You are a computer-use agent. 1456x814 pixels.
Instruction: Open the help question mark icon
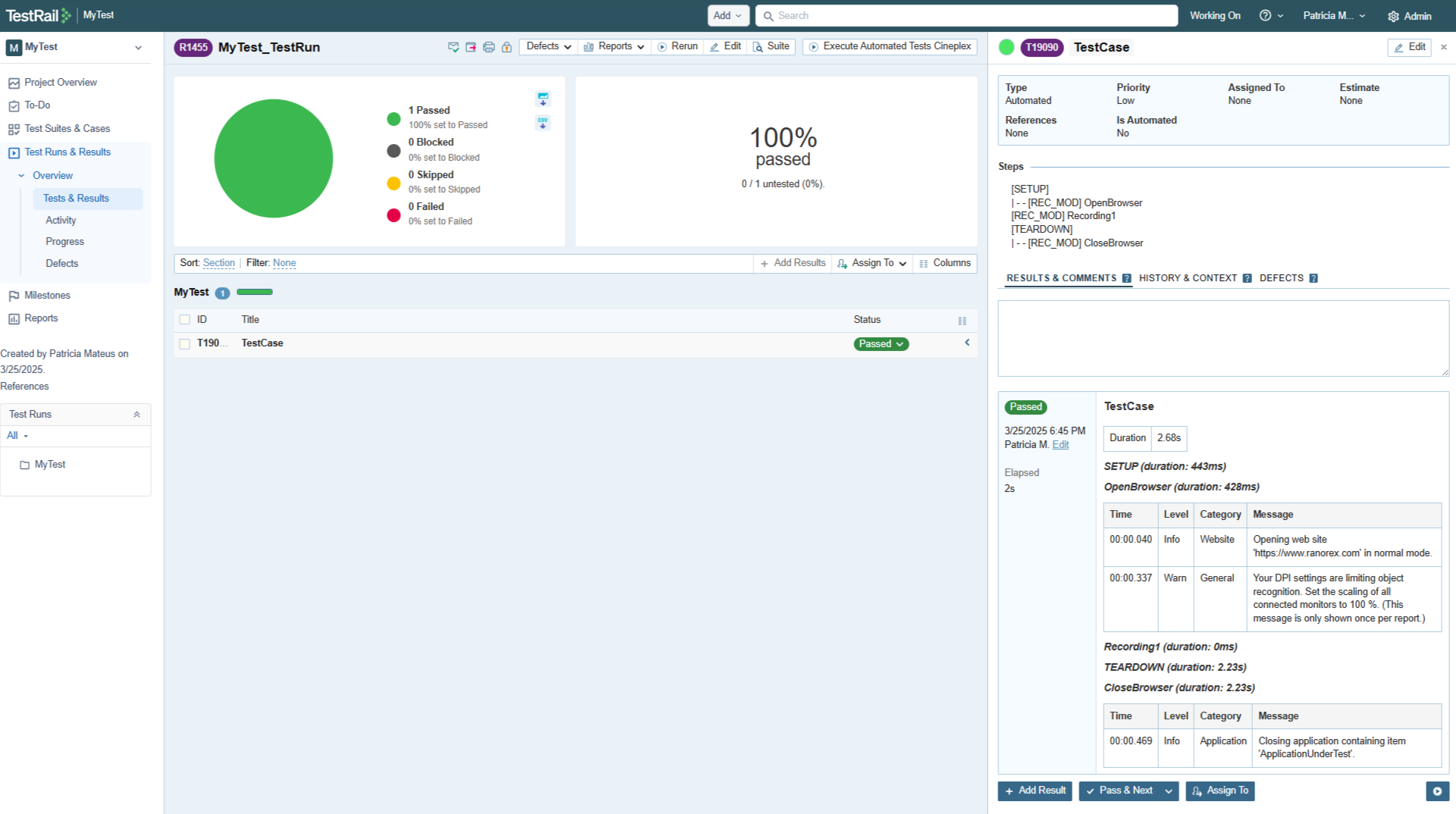click(x=1265, y=16)
